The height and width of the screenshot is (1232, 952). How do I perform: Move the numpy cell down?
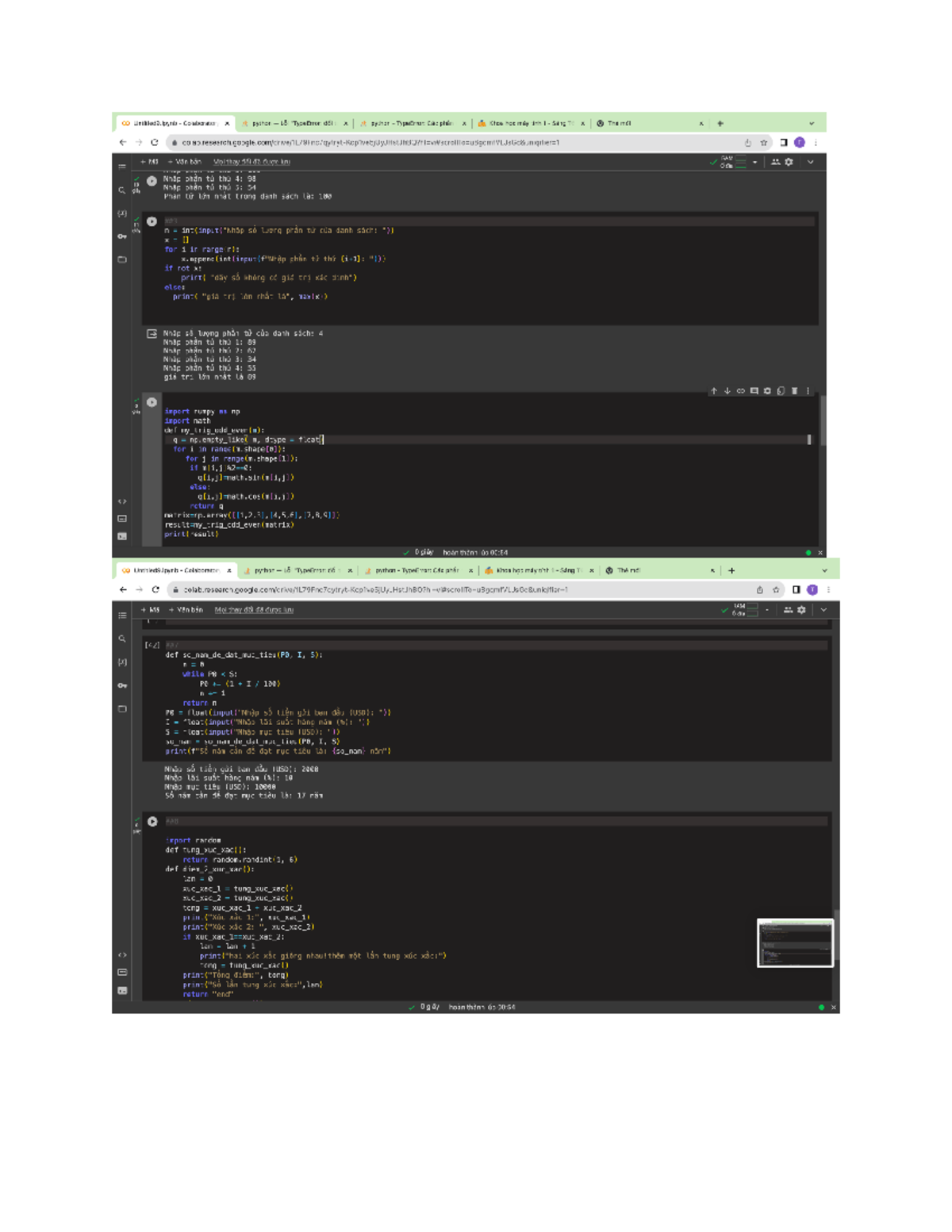[x=727, y=391]
